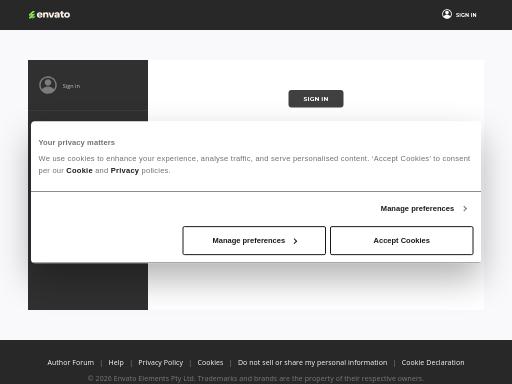Viewport: 512px width, 384px height.
Task: Click the outlined Manage preferences button
Action: pyautogui.click(x=254, y=241)
